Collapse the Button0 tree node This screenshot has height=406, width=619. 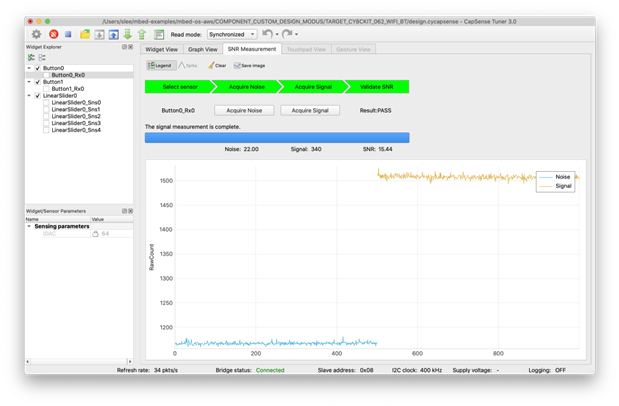click(x=29, y=68)
